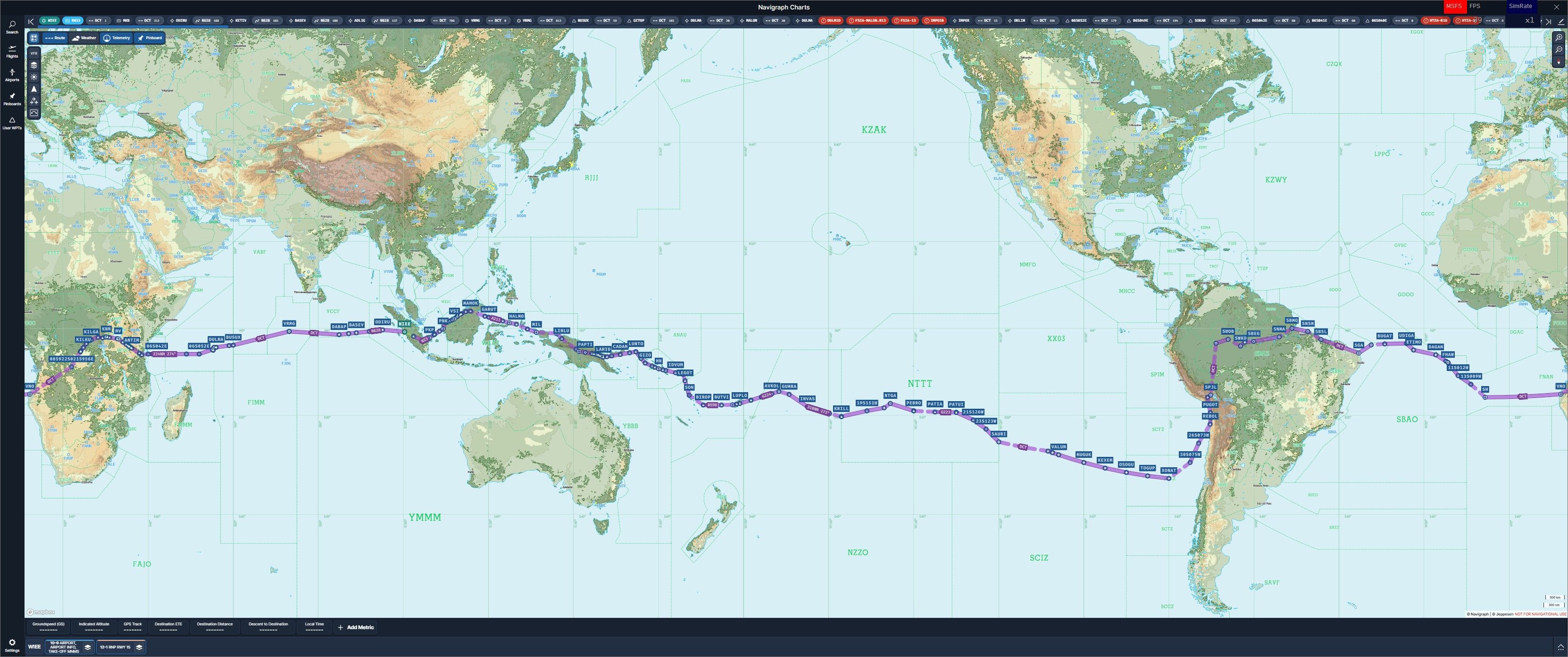The height and width of the screenshot is (657, 1568).
Task: Select the WIEE airport tab at bottom
Action: pos(35,647)
